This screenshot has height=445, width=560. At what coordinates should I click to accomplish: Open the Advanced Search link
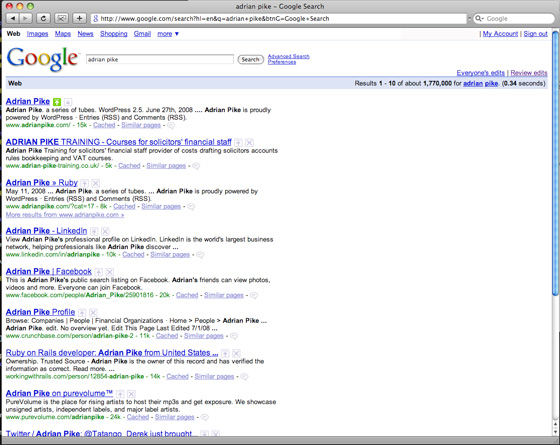(289, 56)
